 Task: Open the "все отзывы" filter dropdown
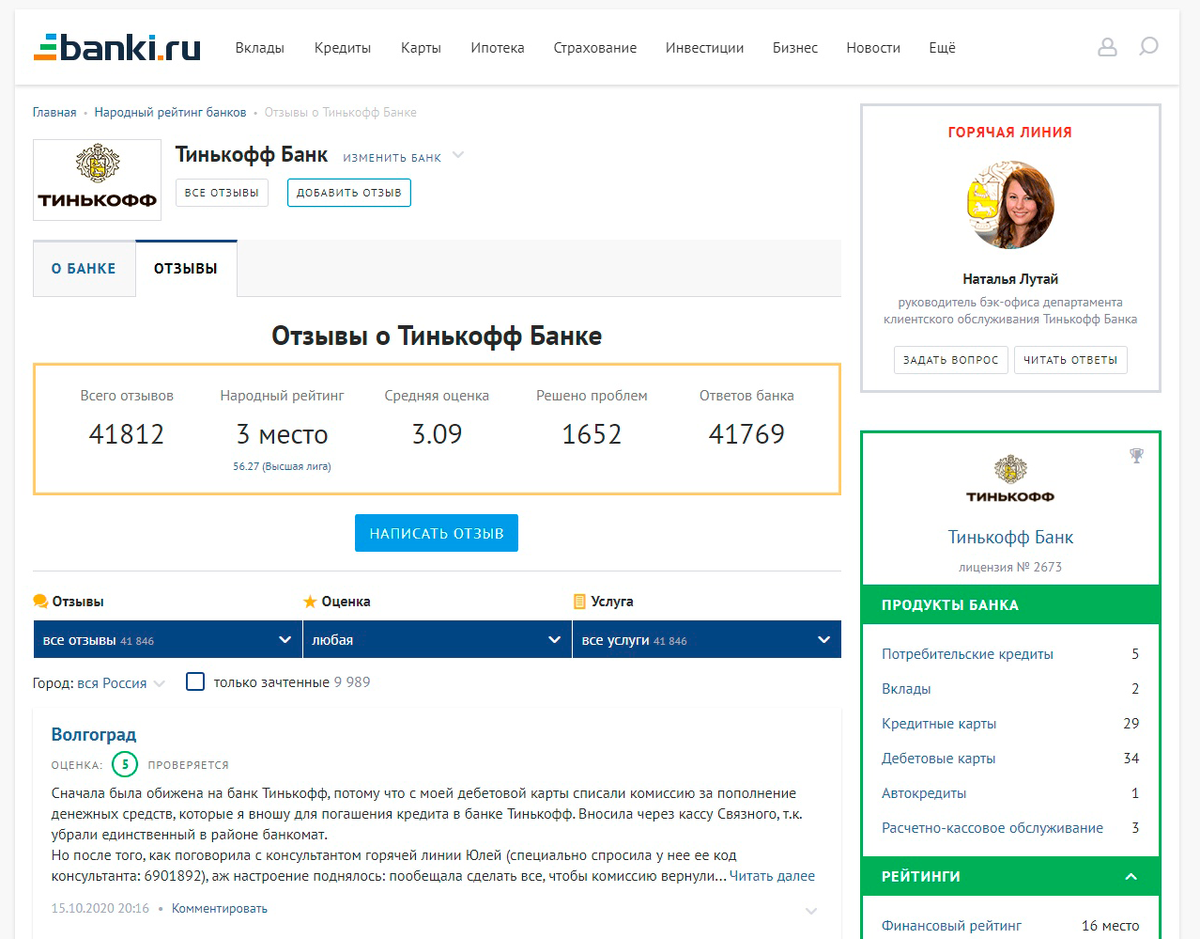tap(167, 639)
